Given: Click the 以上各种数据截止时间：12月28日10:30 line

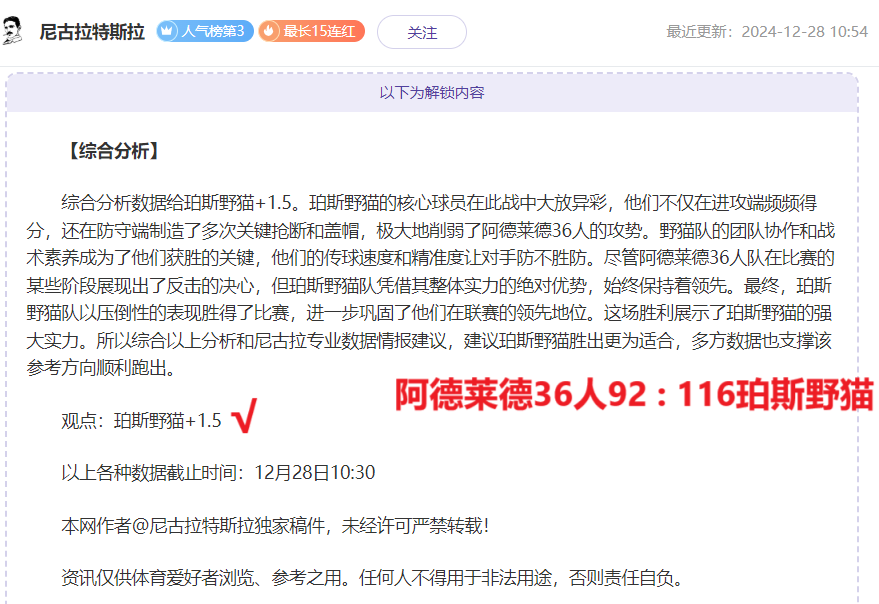Looking at the screenshot, I should pos(218,473).
